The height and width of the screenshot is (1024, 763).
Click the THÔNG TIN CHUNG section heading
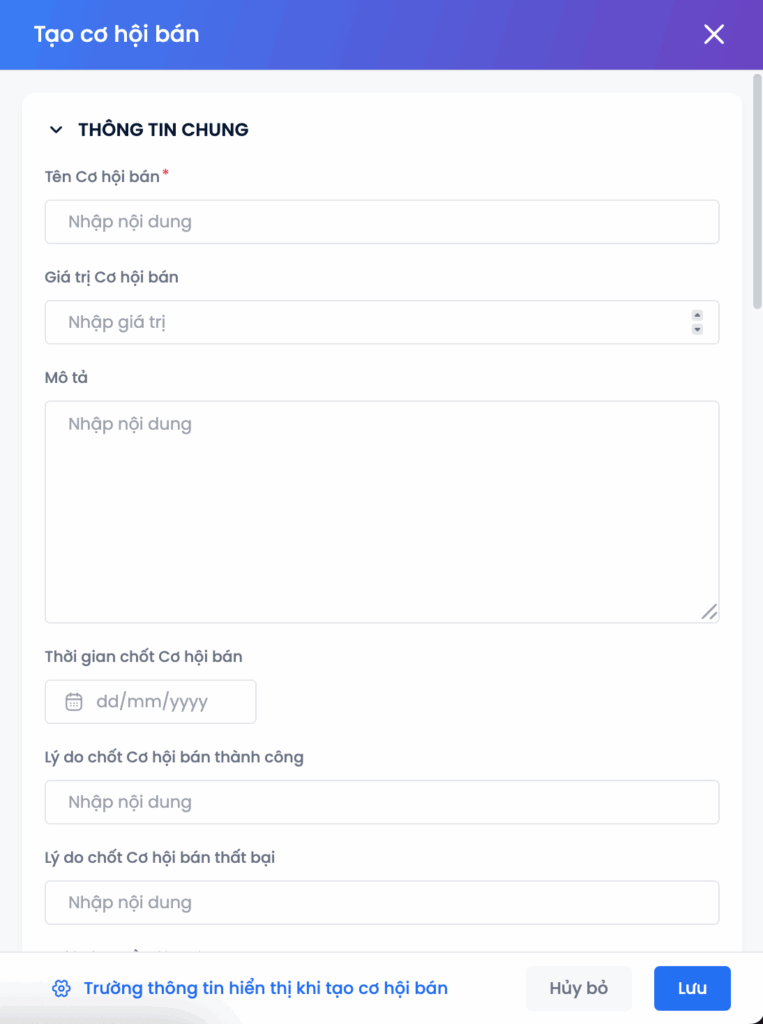click(163, 130)
